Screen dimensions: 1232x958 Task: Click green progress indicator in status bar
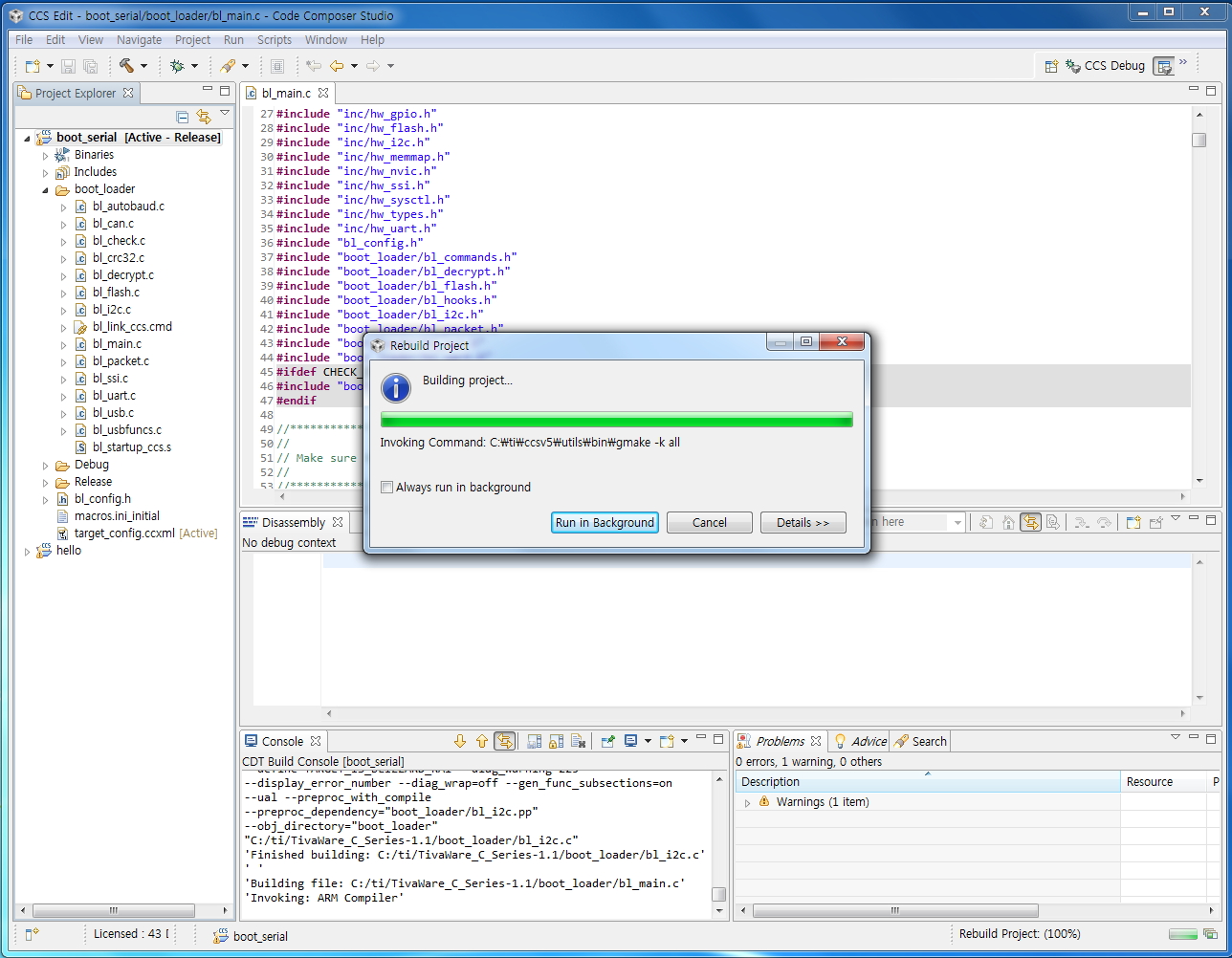pos(1183,934)
